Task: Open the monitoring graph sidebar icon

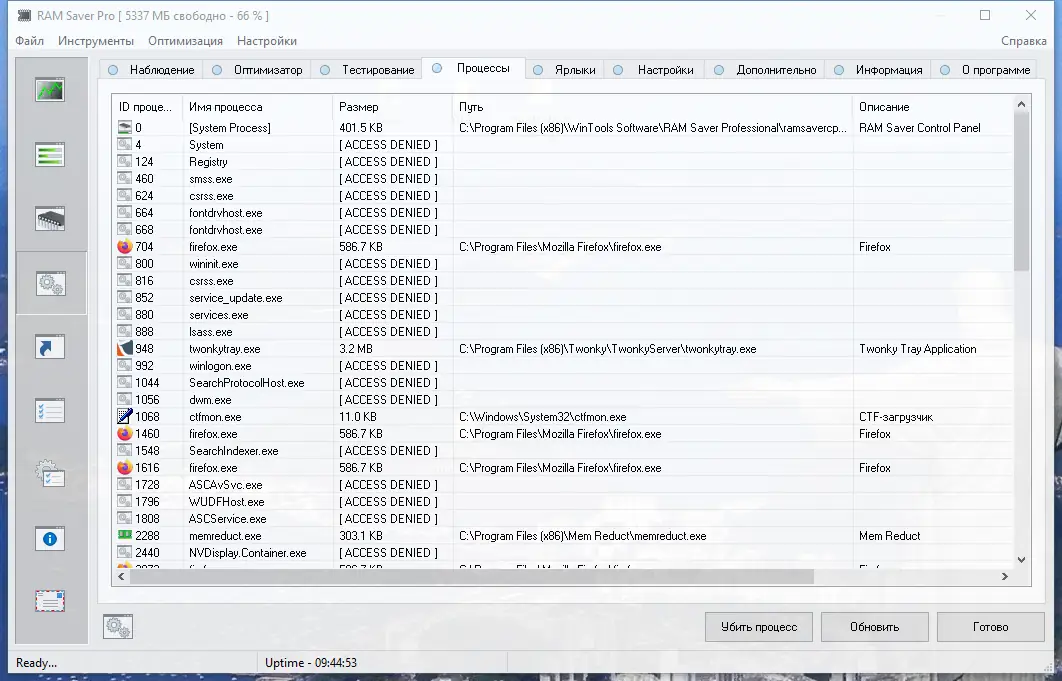Action: [50, 89]
